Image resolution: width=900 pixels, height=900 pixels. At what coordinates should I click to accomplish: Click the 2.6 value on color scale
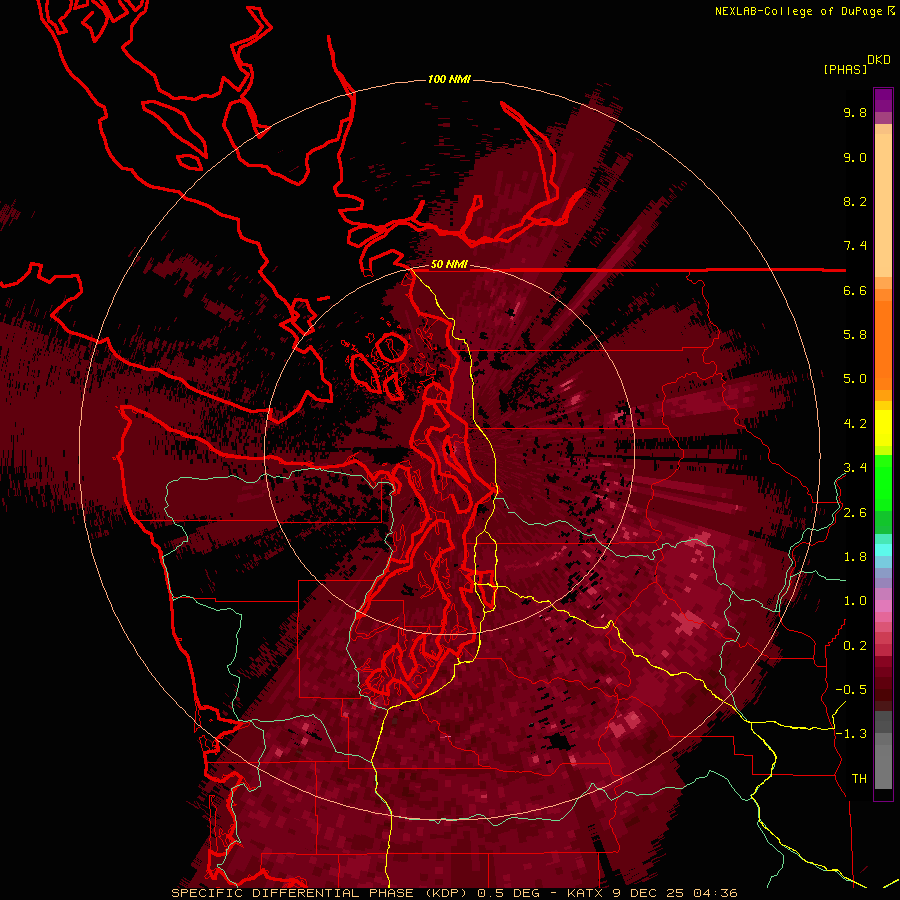(855, 513)
